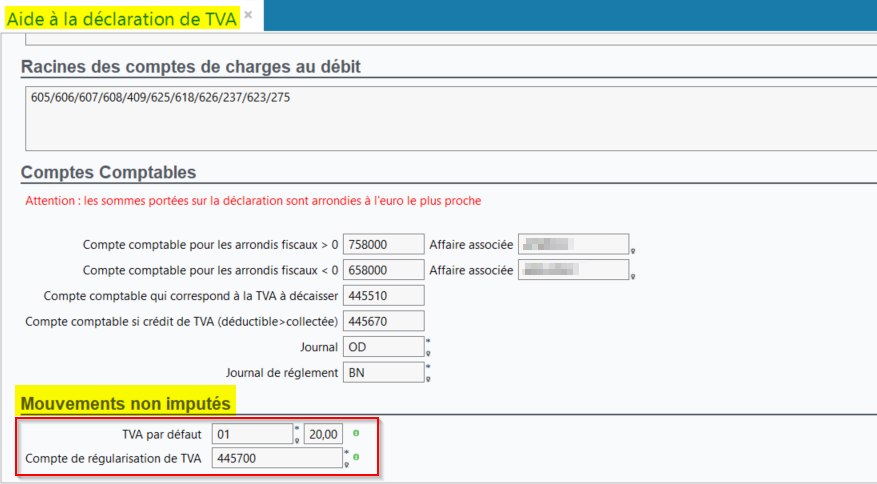The image size is (877, 484).
Task: Select the Aide à la déclaration de TVA tab
Action: point(121,16)
